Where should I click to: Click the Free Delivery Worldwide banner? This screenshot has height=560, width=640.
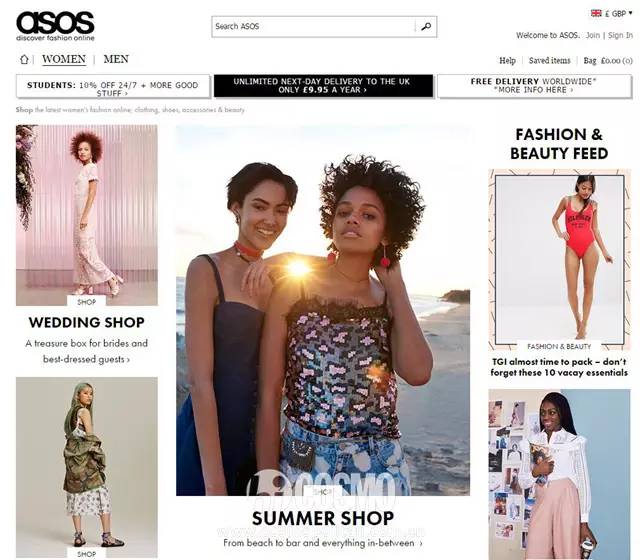point(534,86)
